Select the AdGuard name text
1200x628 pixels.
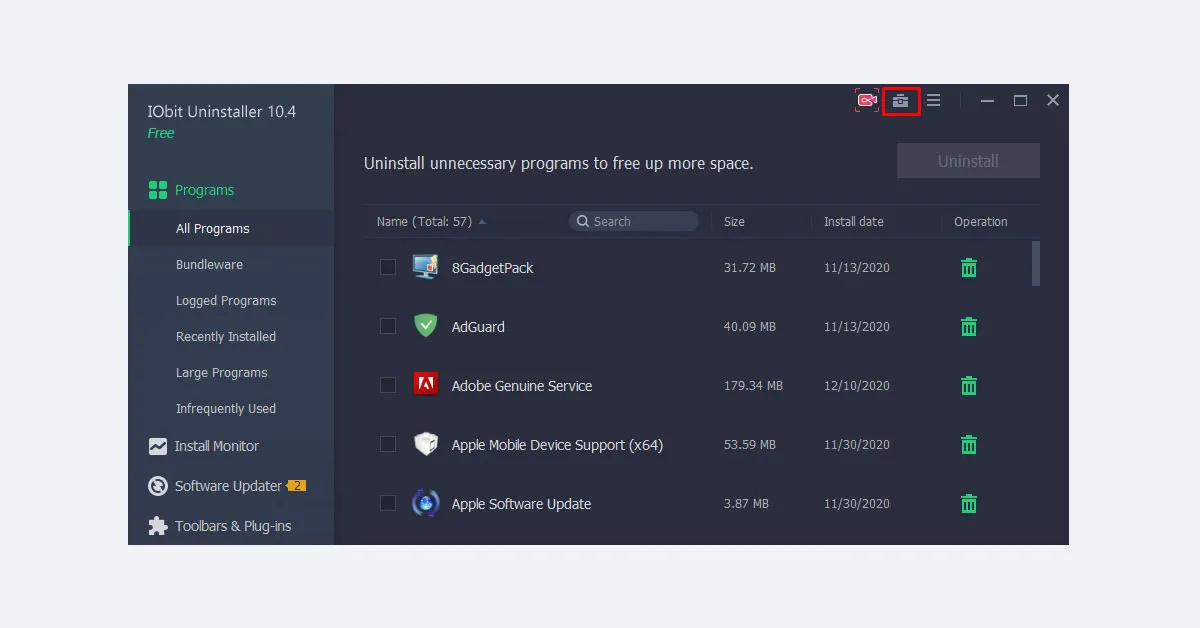pyautogui.click(x=478, y=327)
